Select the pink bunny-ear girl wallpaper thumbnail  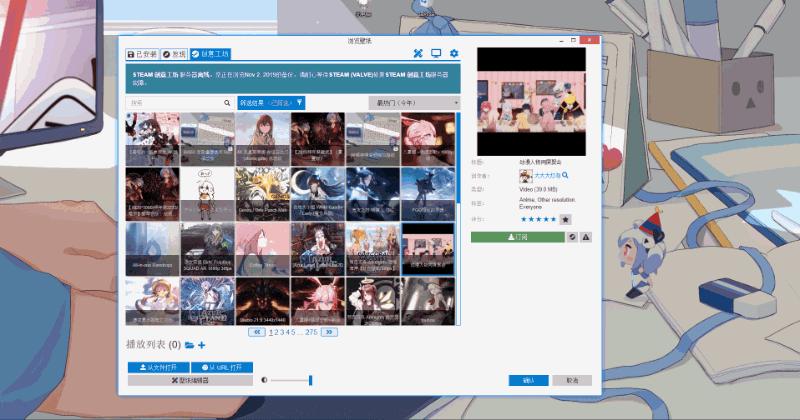point(317,301)
